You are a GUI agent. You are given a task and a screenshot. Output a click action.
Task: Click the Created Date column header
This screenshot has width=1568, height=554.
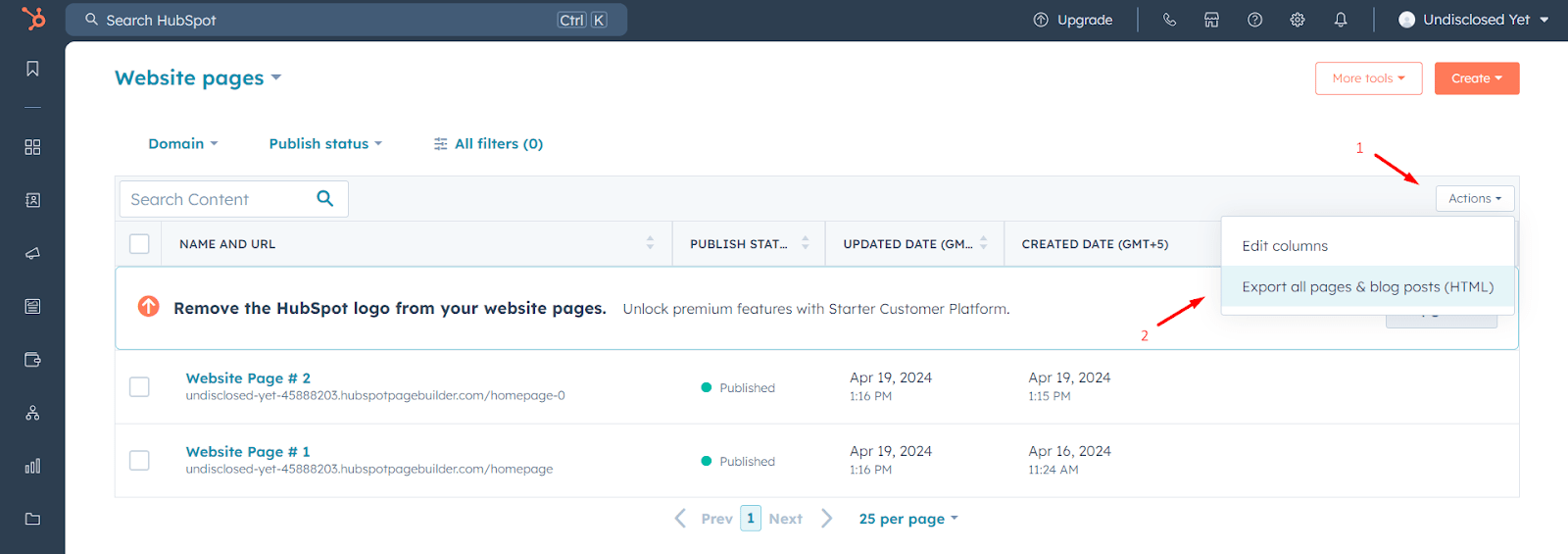coord(1095,244)
